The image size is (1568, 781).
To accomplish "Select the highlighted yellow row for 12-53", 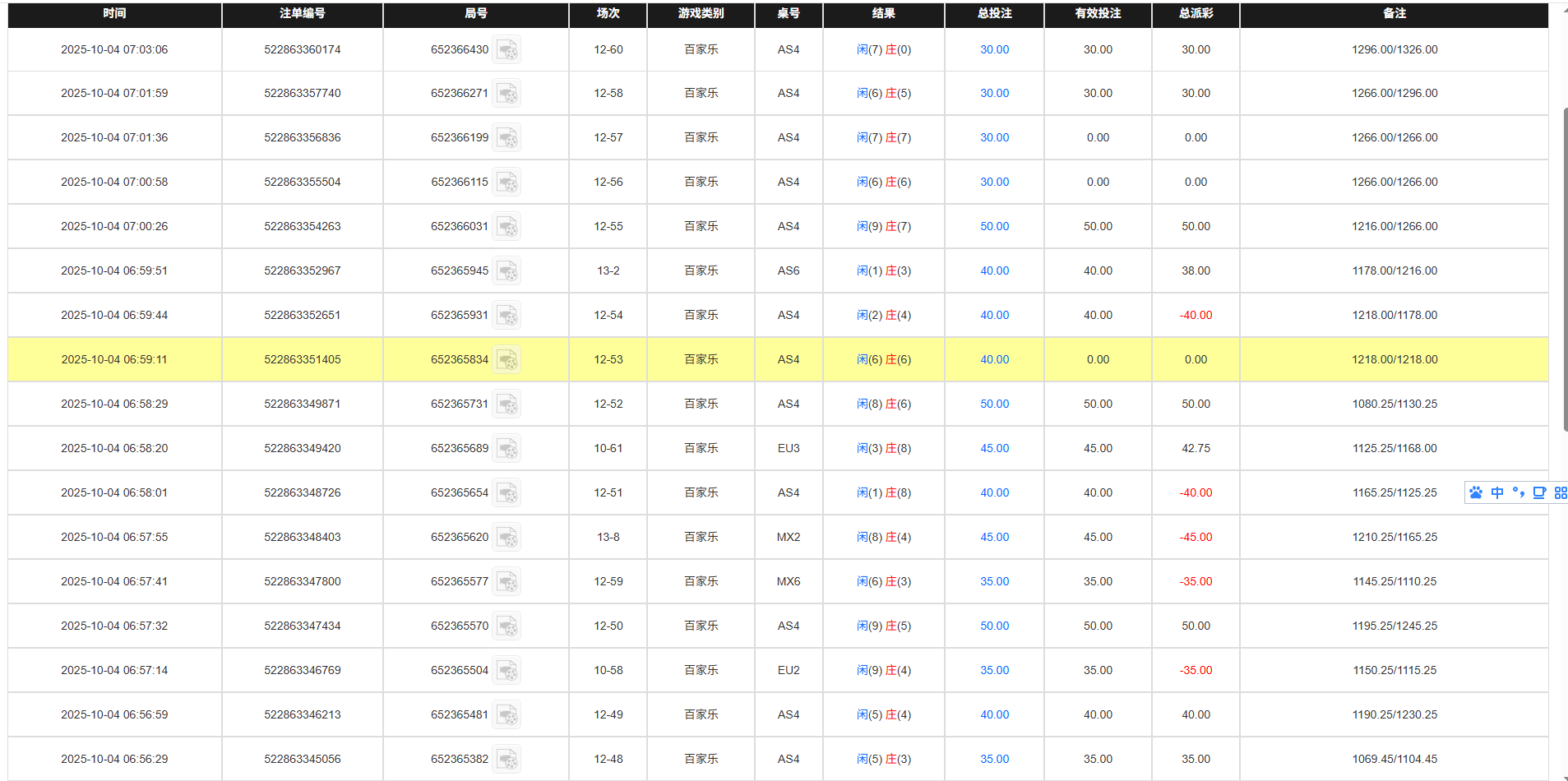I will [x=740, y=359].
